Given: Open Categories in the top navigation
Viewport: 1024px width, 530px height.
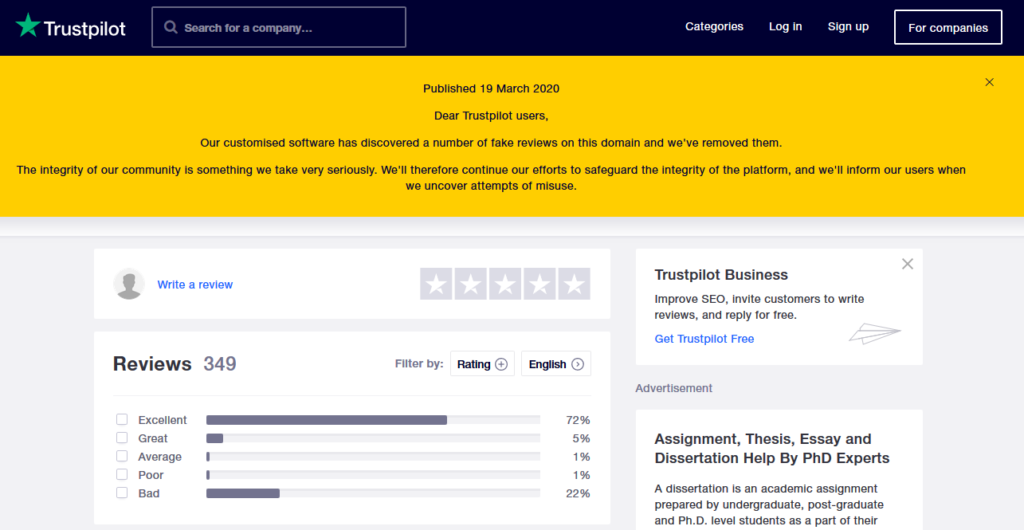Looking at the screenshot, I should click(714, 27).
